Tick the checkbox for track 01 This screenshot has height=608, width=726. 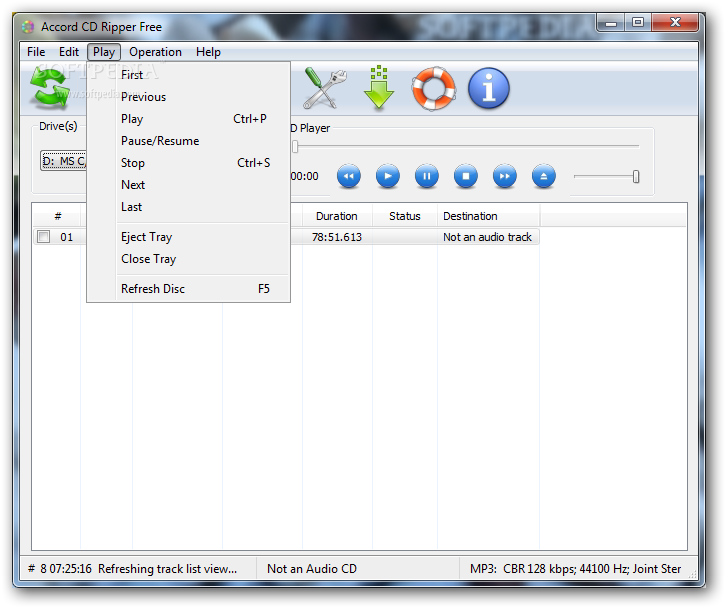pos(44,237)
